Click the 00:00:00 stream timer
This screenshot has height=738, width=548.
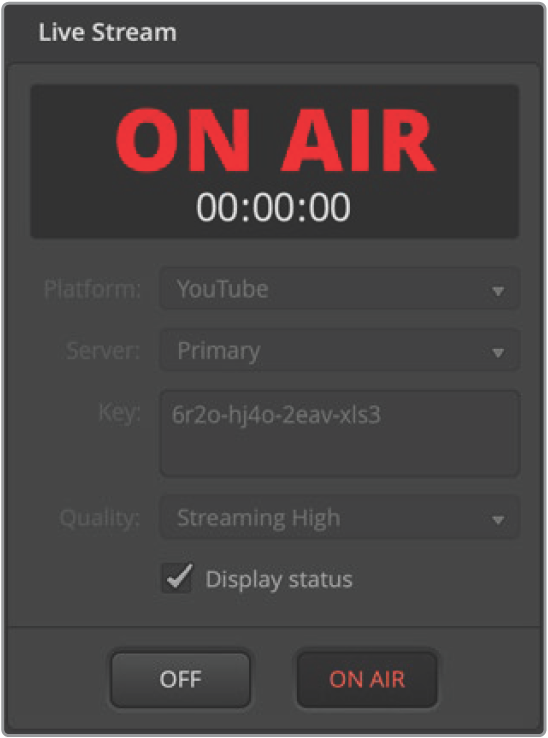tap(274, 207)
